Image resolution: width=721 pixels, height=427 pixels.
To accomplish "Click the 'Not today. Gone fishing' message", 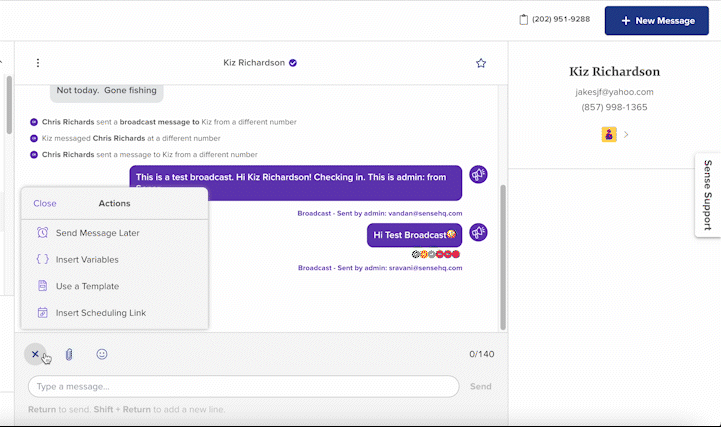I will 106,92.
